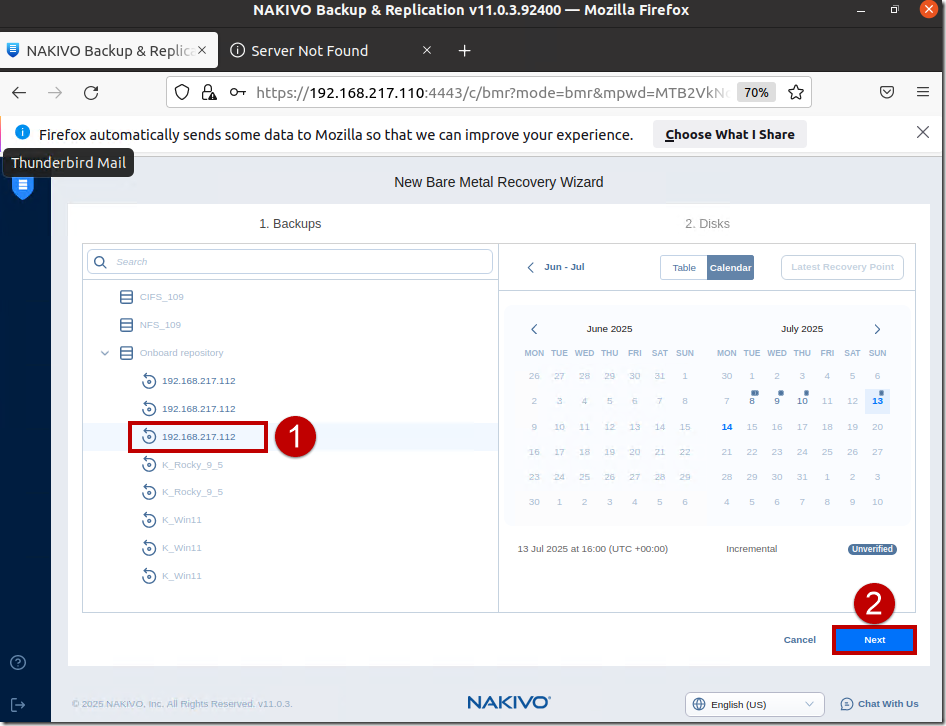Close the Server Not Found tab
946x726 pixels.
coord(427,50)
